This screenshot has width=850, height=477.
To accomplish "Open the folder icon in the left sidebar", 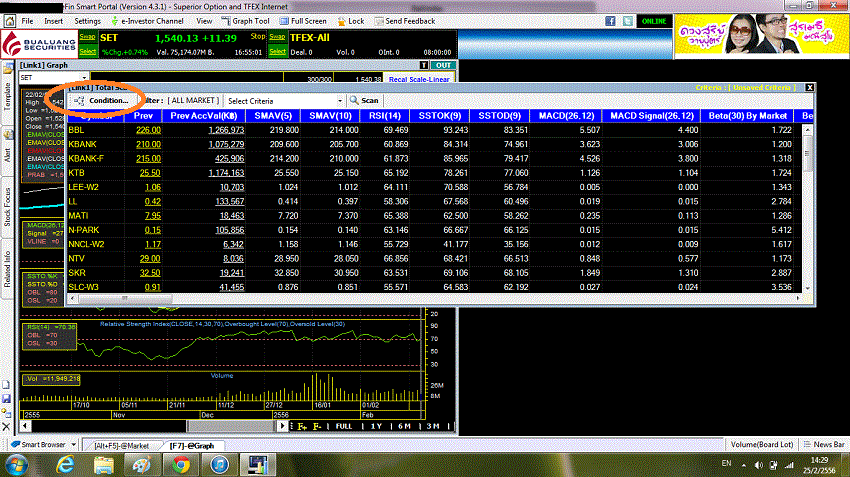I will coord(8,68).
